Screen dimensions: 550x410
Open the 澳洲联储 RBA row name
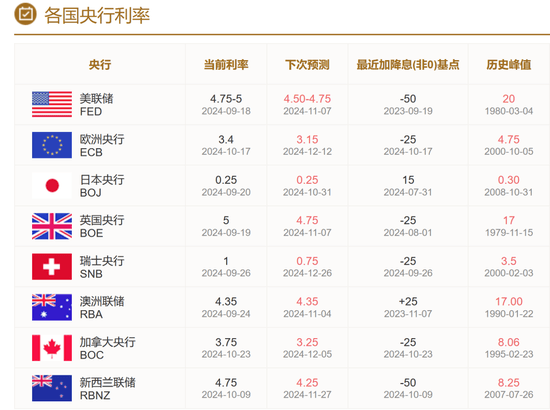(102, 308)
